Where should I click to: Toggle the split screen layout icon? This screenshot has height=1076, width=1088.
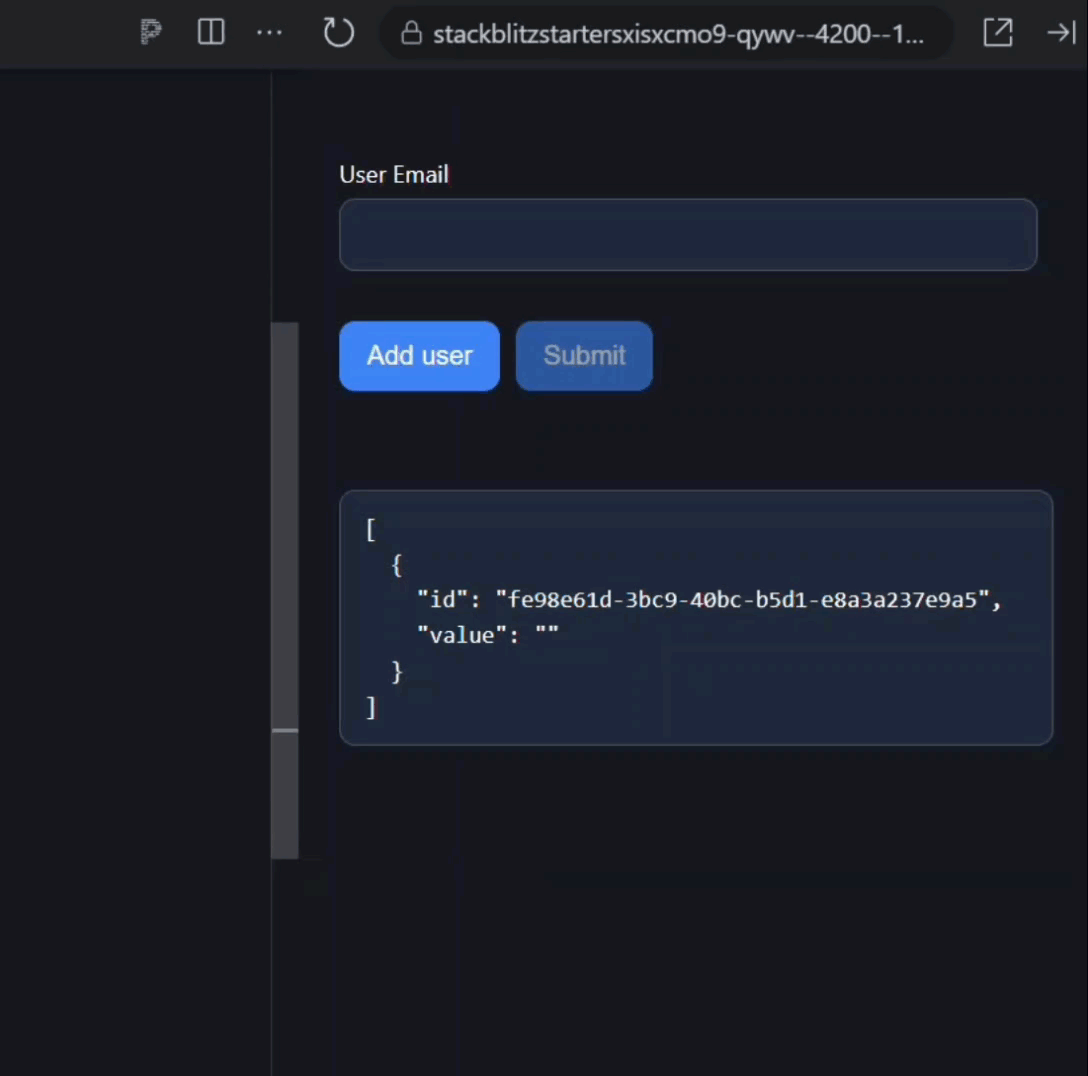[x=211, y=32]
